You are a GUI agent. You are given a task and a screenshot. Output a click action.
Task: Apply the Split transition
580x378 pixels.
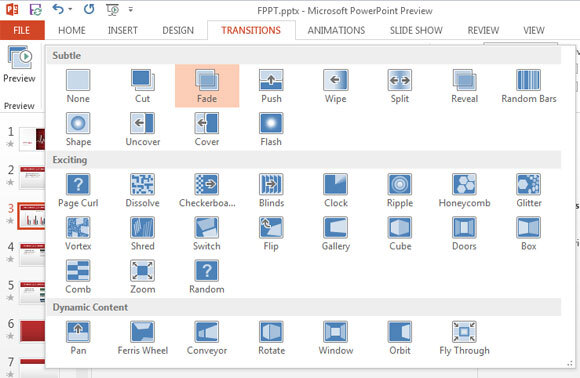(x=400, y=86)
